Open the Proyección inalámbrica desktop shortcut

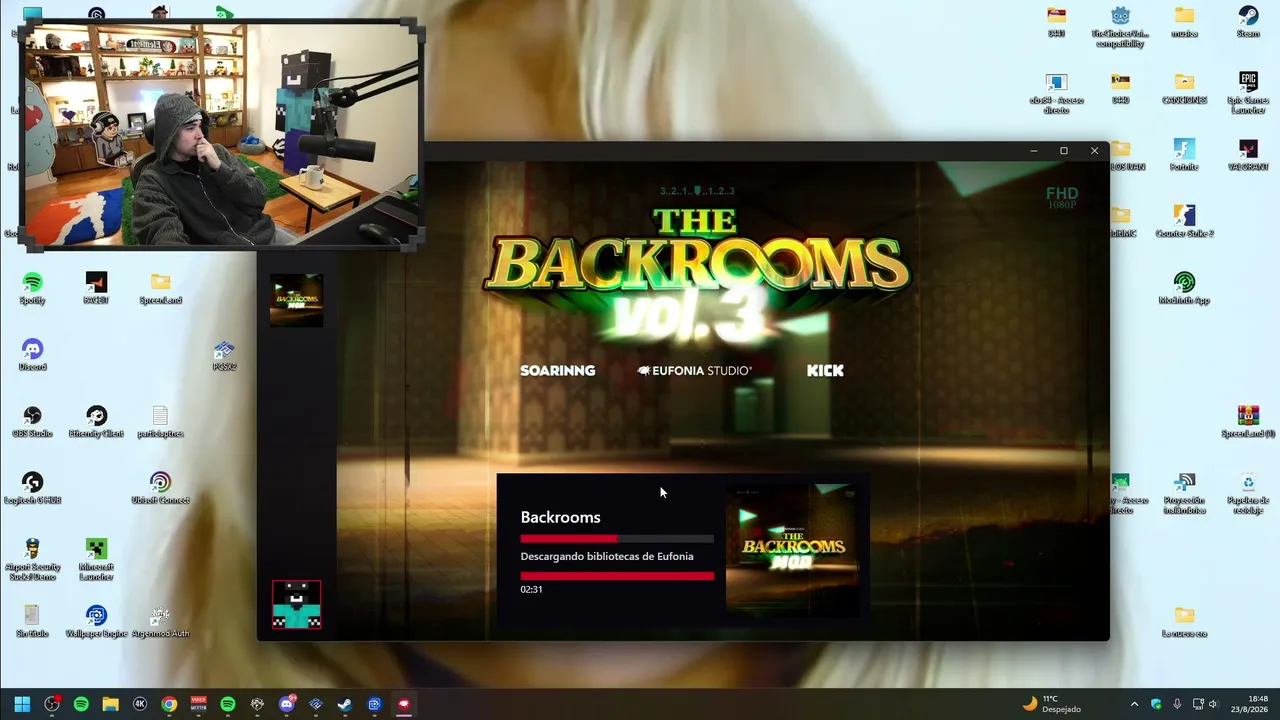[x=1184, y=492]
